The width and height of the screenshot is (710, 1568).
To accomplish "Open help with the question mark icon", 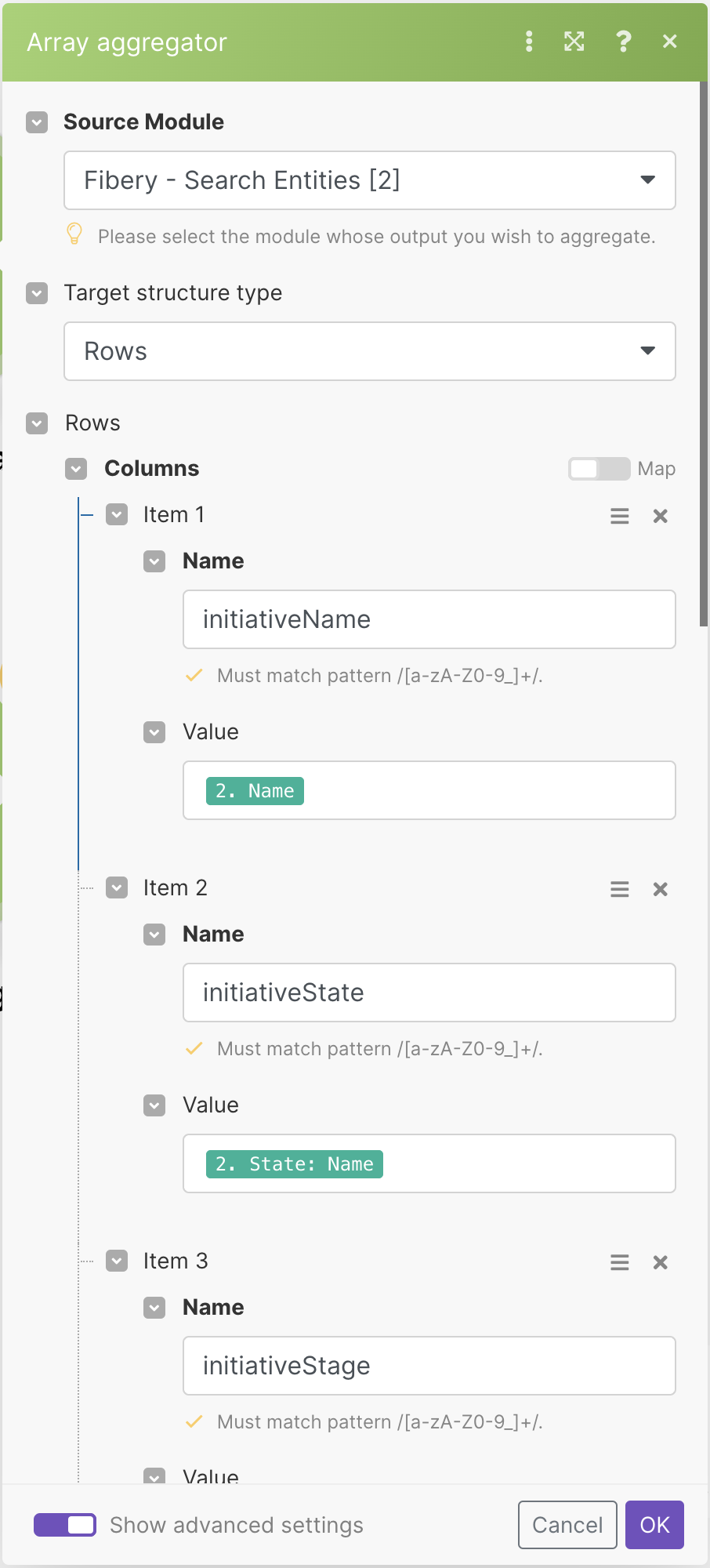I will pos(623,42).
